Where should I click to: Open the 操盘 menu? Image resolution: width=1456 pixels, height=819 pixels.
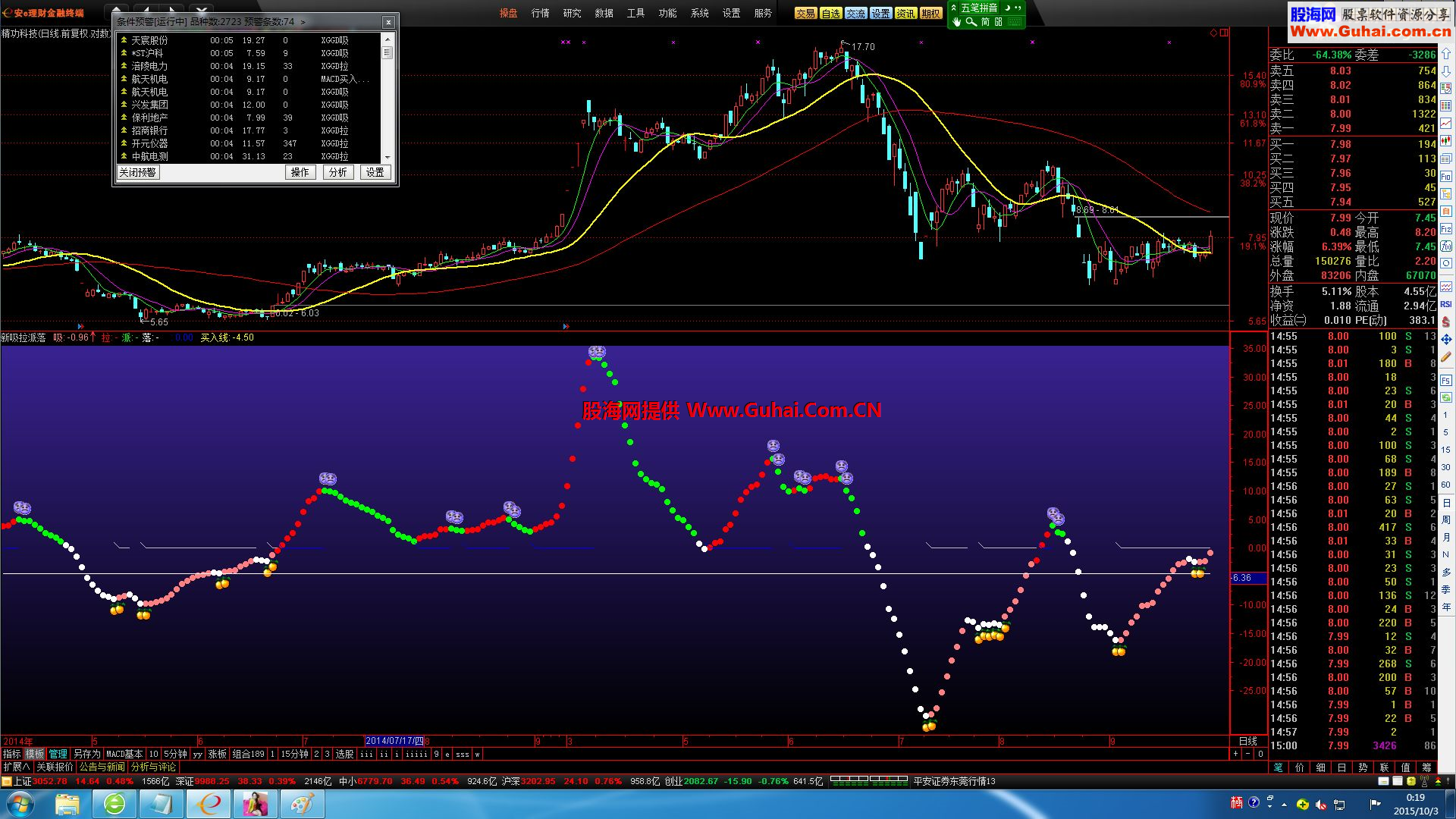pyautogui.click(x=508, y=13)
